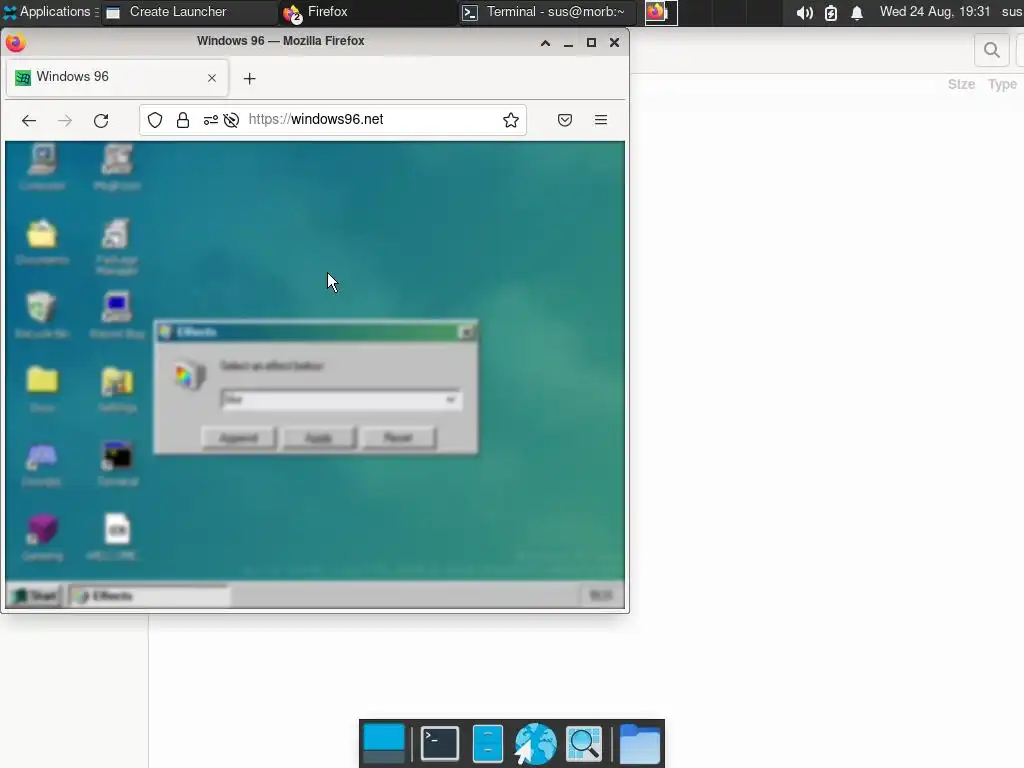The width and height of the screenshot is (1024, 768).
Task: Sort by Size column in background window
Action: [x=961, y=84]
